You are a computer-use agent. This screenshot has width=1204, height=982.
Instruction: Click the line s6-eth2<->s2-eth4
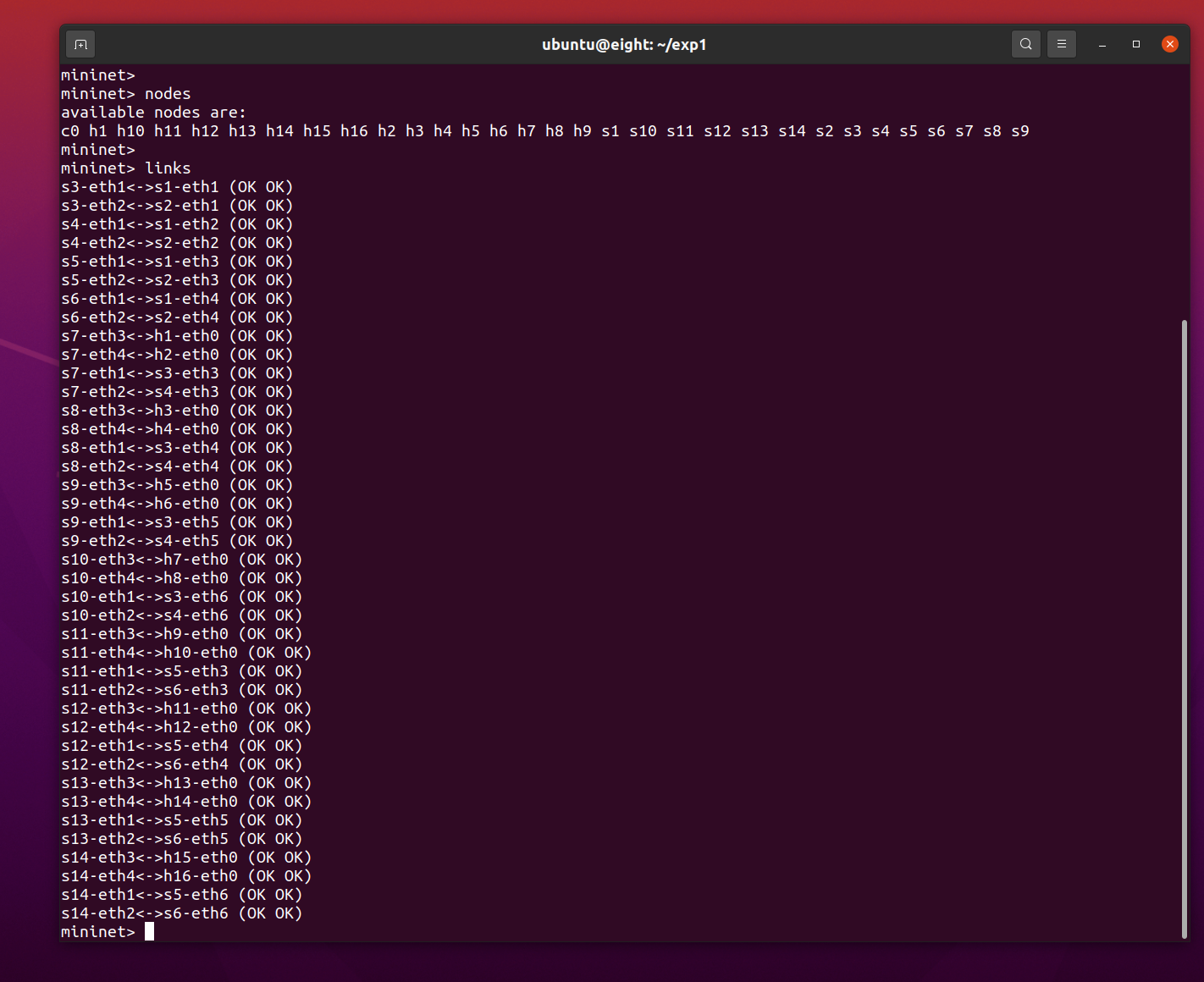click(177, 317)
